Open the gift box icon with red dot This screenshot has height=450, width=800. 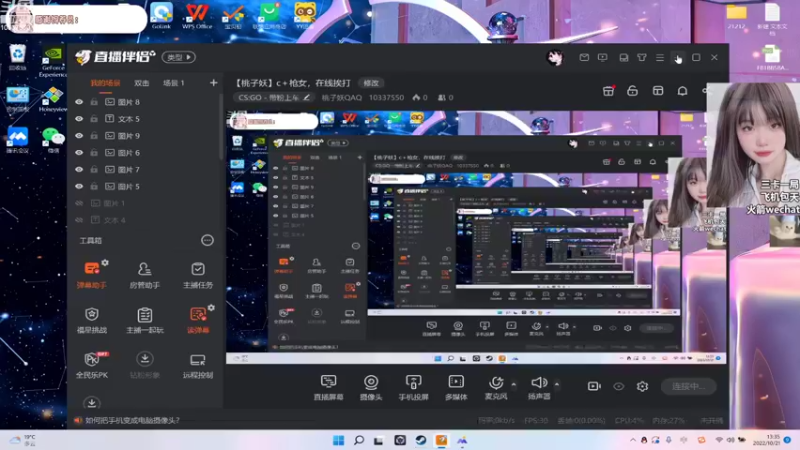[608, 91]
